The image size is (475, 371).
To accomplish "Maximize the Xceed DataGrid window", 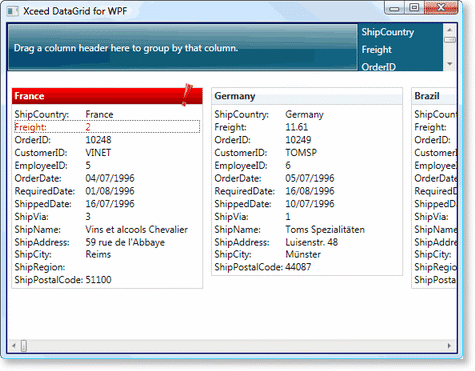I will (414, 7).
